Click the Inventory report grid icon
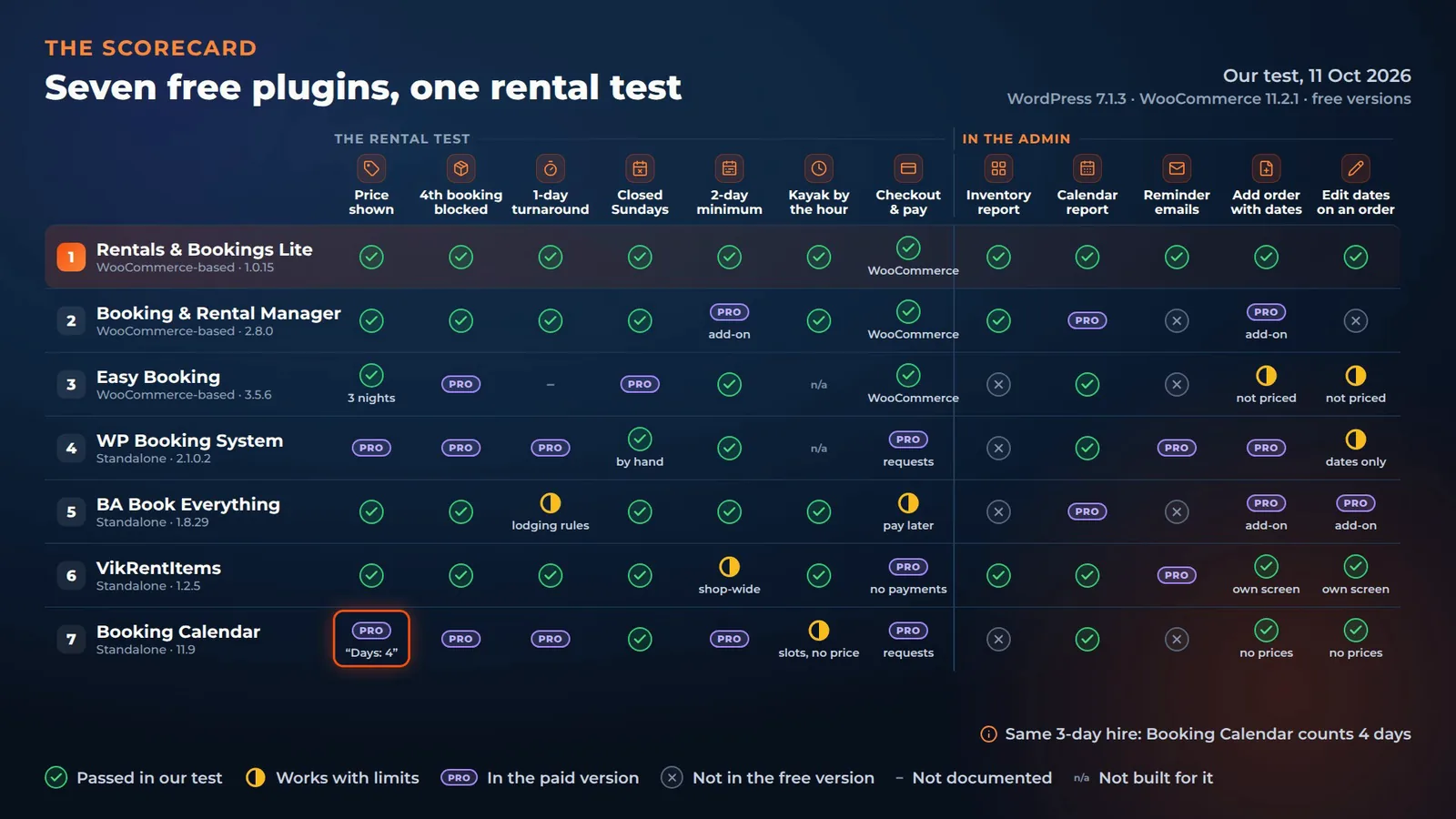This screenshot has width=1456, height=819. point(998,168)
